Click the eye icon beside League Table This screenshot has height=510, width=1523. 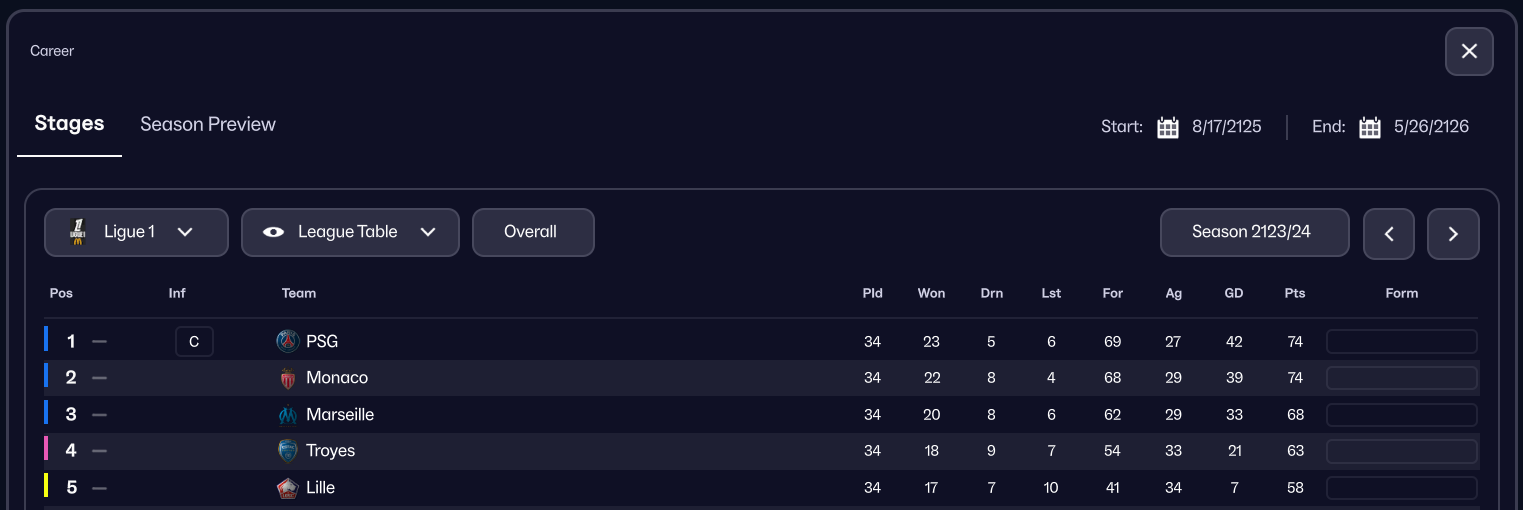click(273, 232)
